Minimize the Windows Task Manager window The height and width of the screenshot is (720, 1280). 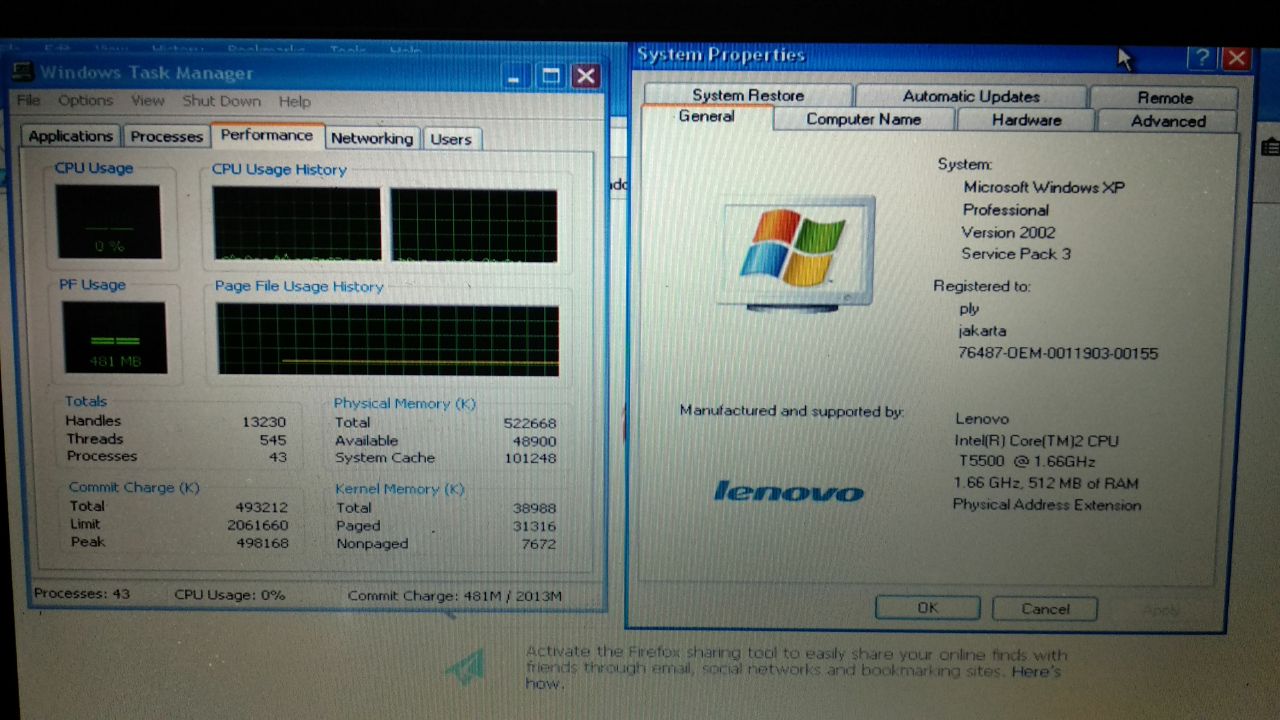516,76
